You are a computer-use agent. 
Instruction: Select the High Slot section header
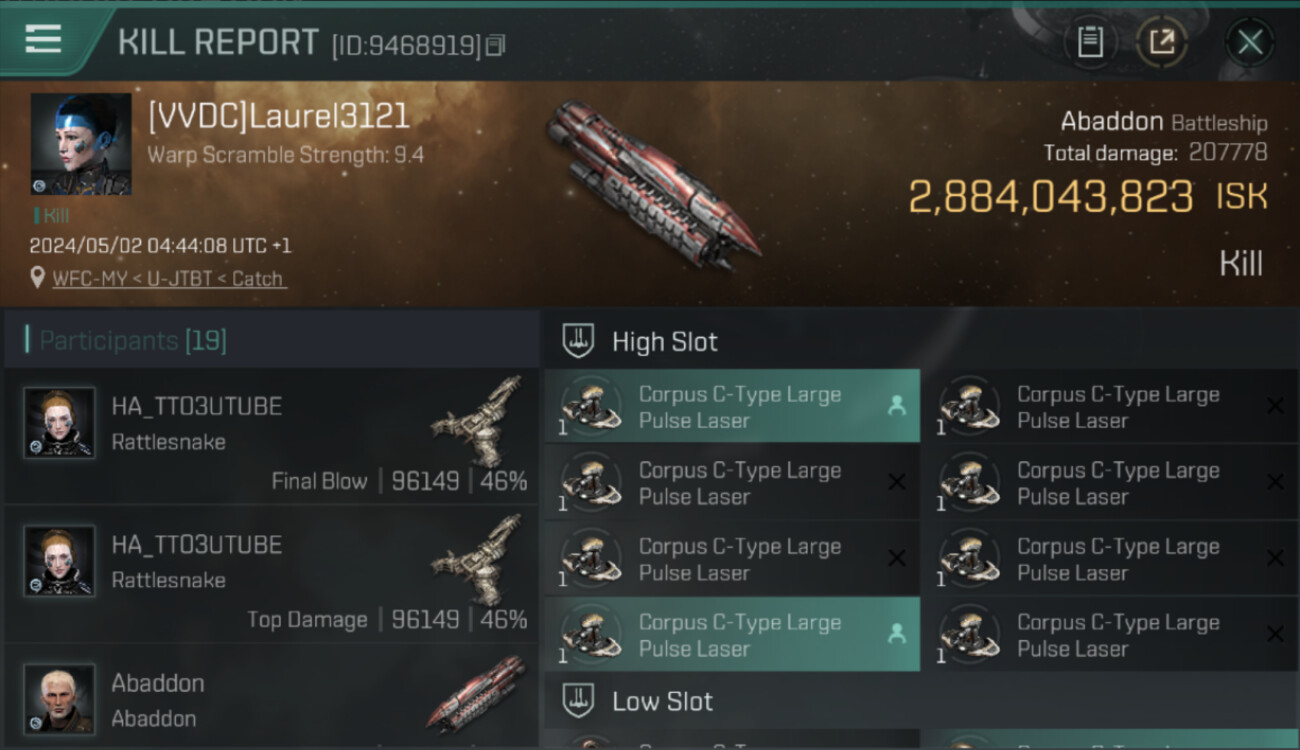[x=920, y=342]
